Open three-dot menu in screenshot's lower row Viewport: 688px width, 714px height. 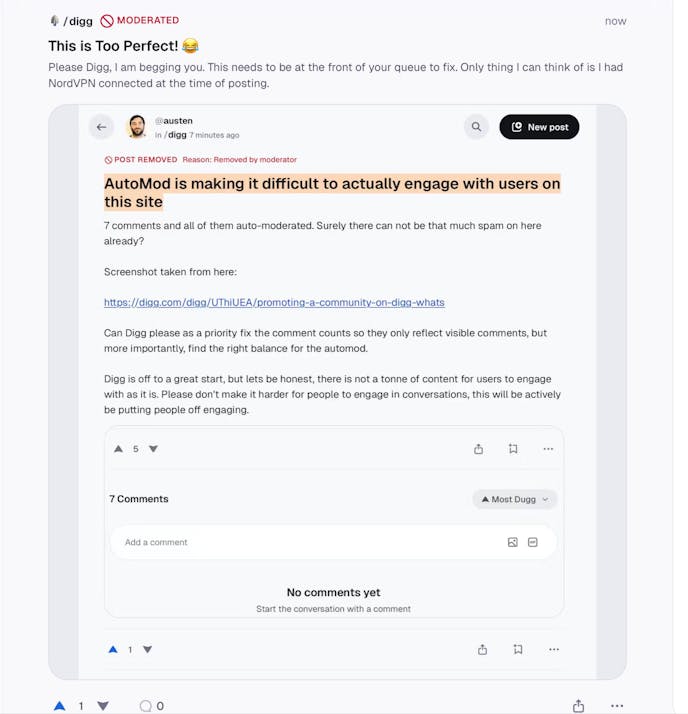[x=554, y=649]
